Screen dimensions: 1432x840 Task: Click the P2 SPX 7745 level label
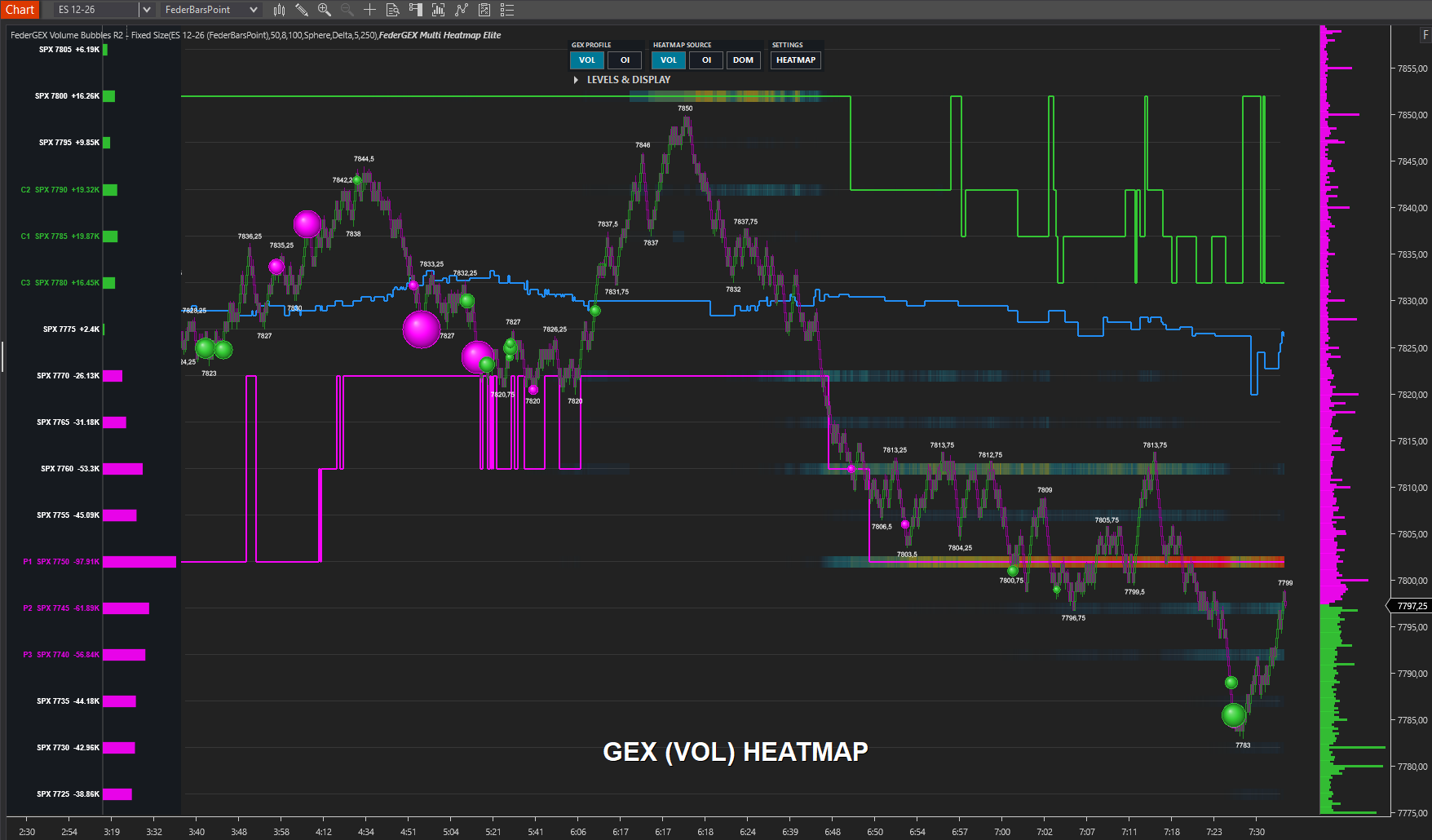coord(61,608)
